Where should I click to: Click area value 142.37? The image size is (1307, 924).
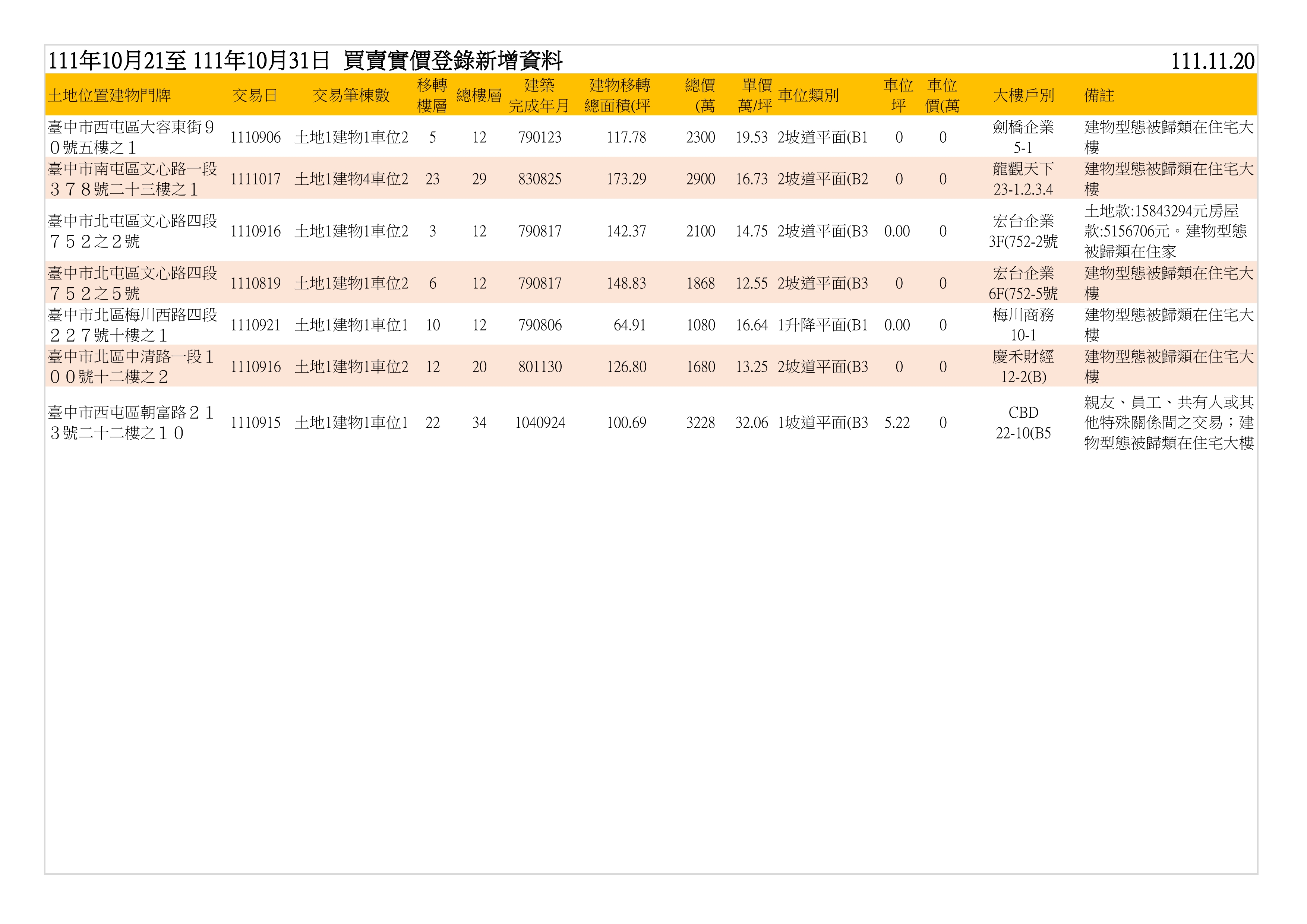click(626, 231)
